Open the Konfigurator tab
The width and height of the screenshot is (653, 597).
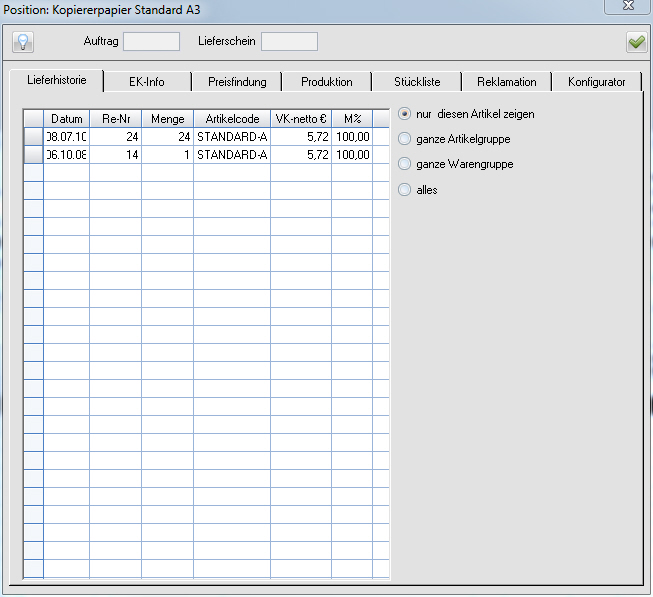(596, 82)
